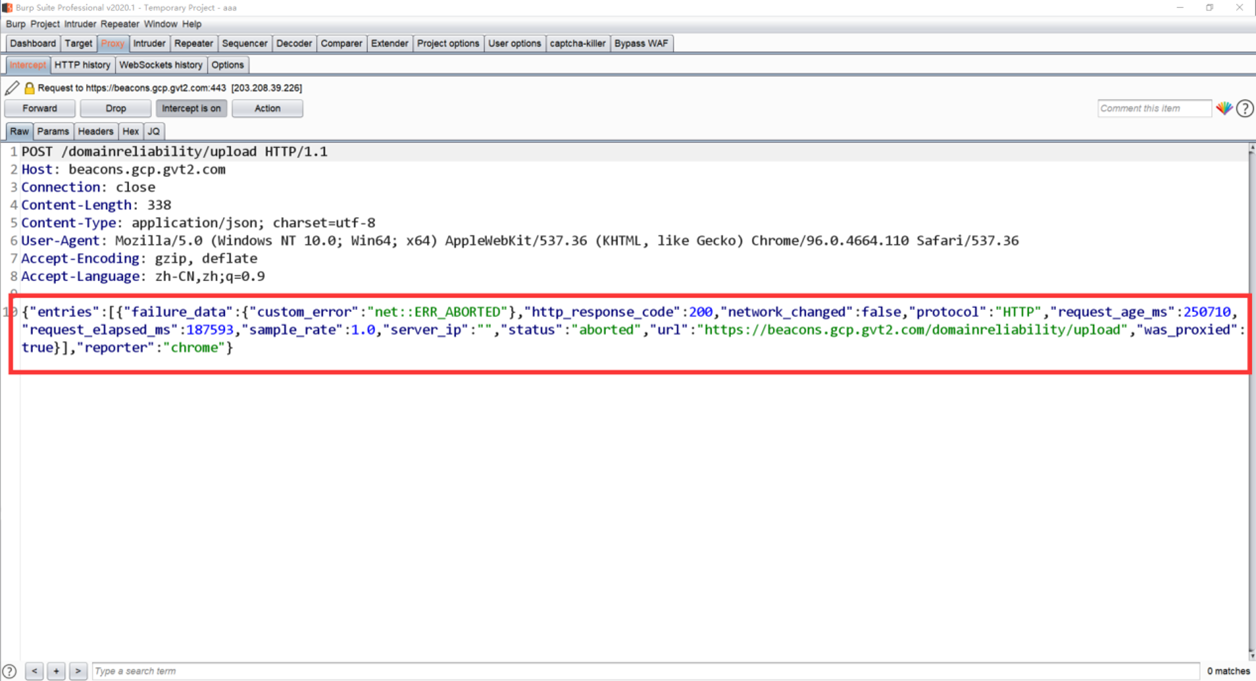Open the Intruder menu
The height and width of the screenshot is (681, 1256).
coord(80,24)
